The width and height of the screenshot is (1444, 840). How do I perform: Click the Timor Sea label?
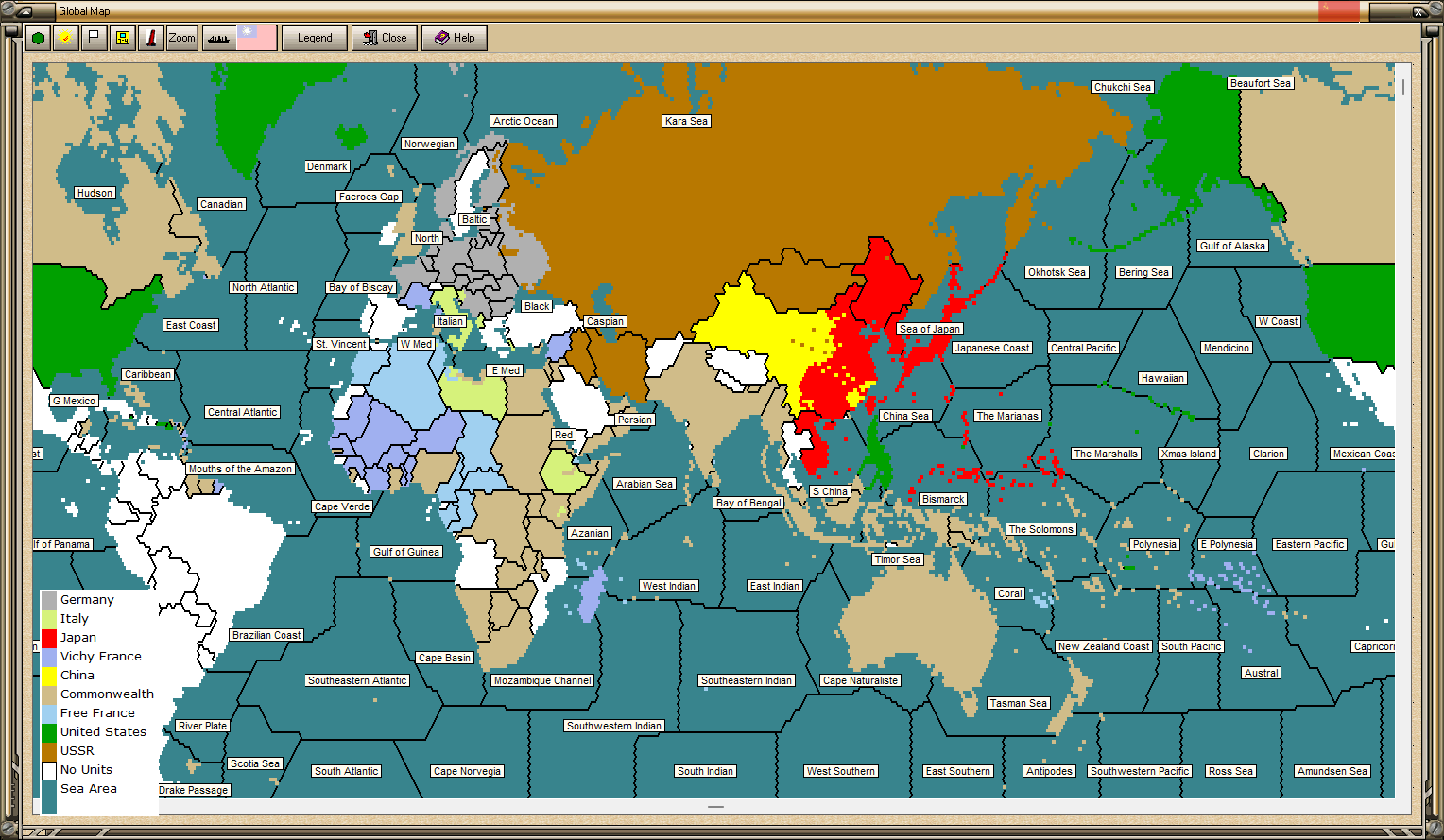coord(898,559)
